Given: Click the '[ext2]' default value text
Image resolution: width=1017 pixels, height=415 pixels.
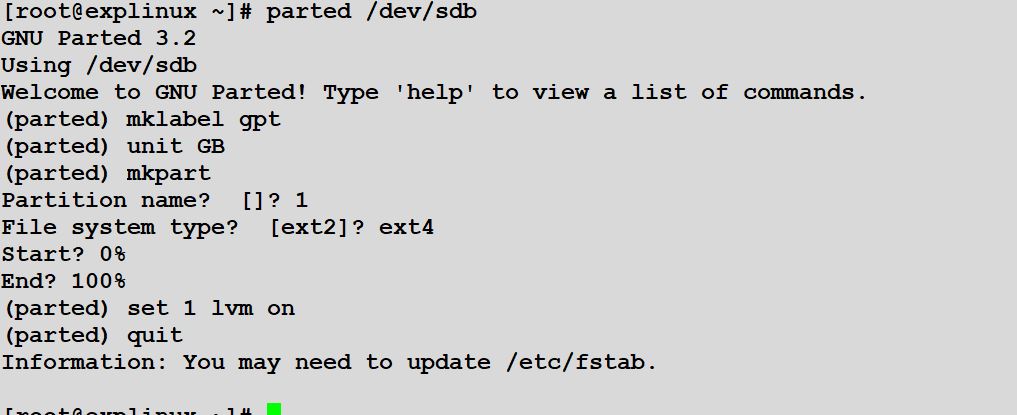Looking at the screenshot, I should coord(310,228).
